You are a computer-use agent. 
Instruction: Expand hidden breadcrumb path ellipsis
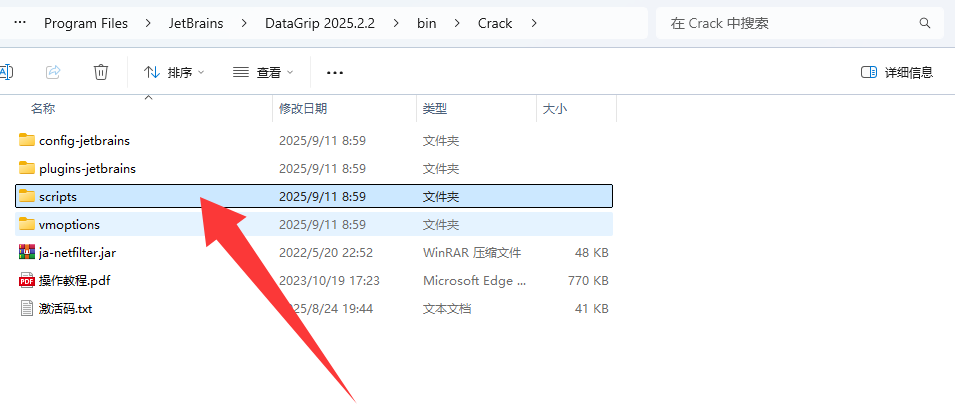click(20, 23)
